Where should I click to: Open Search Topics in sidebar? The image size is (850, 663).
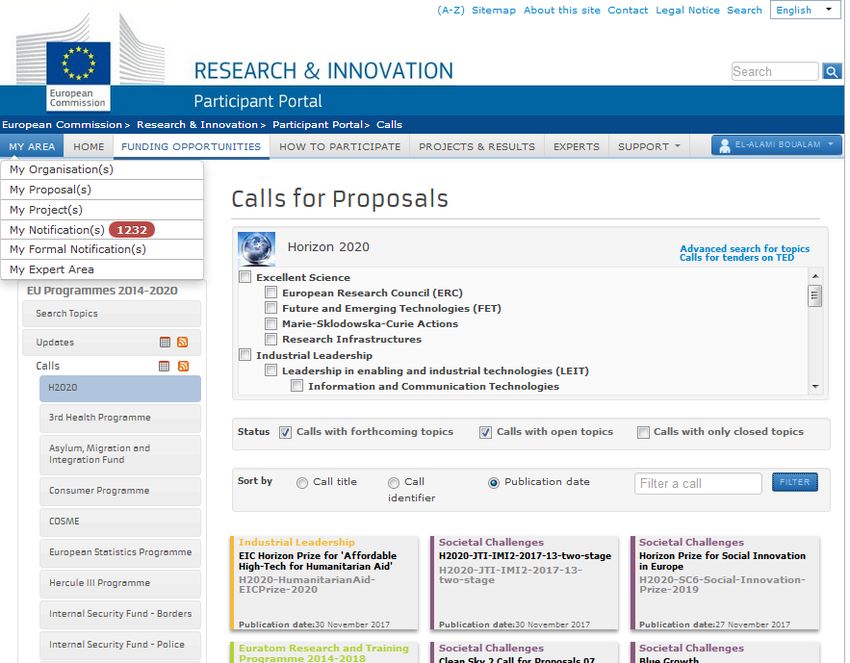click(x=112, y=313)
